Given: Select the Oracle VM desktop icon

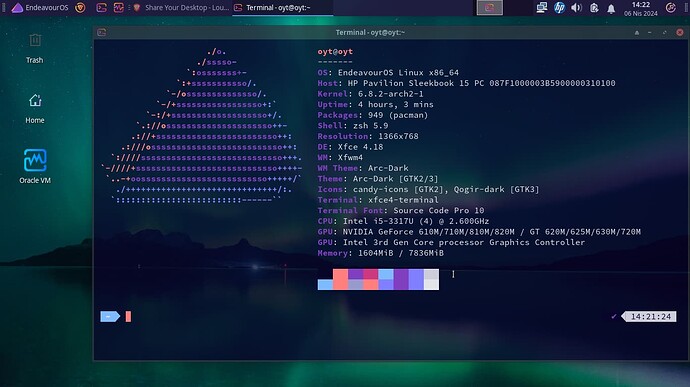Looking at the screenshot, I should (x=35, y=166).
